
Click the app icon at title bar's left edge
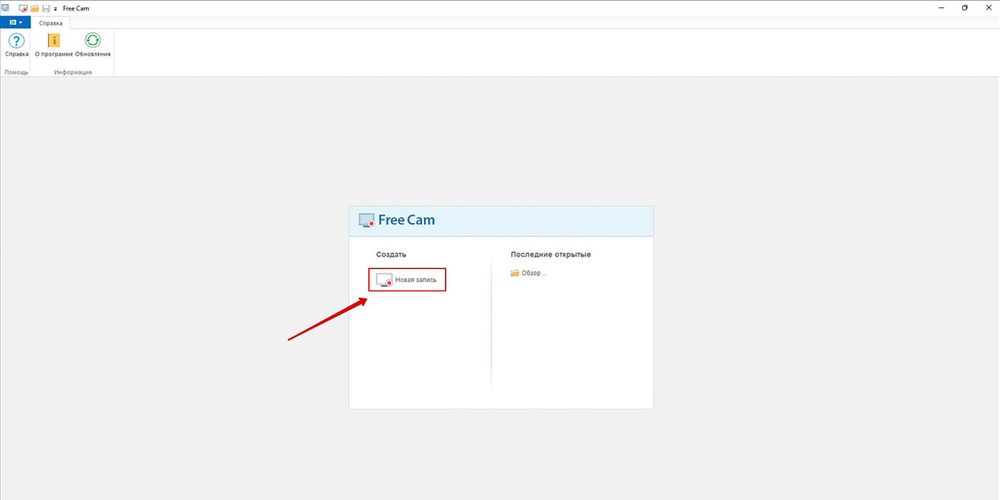point(6,8)
